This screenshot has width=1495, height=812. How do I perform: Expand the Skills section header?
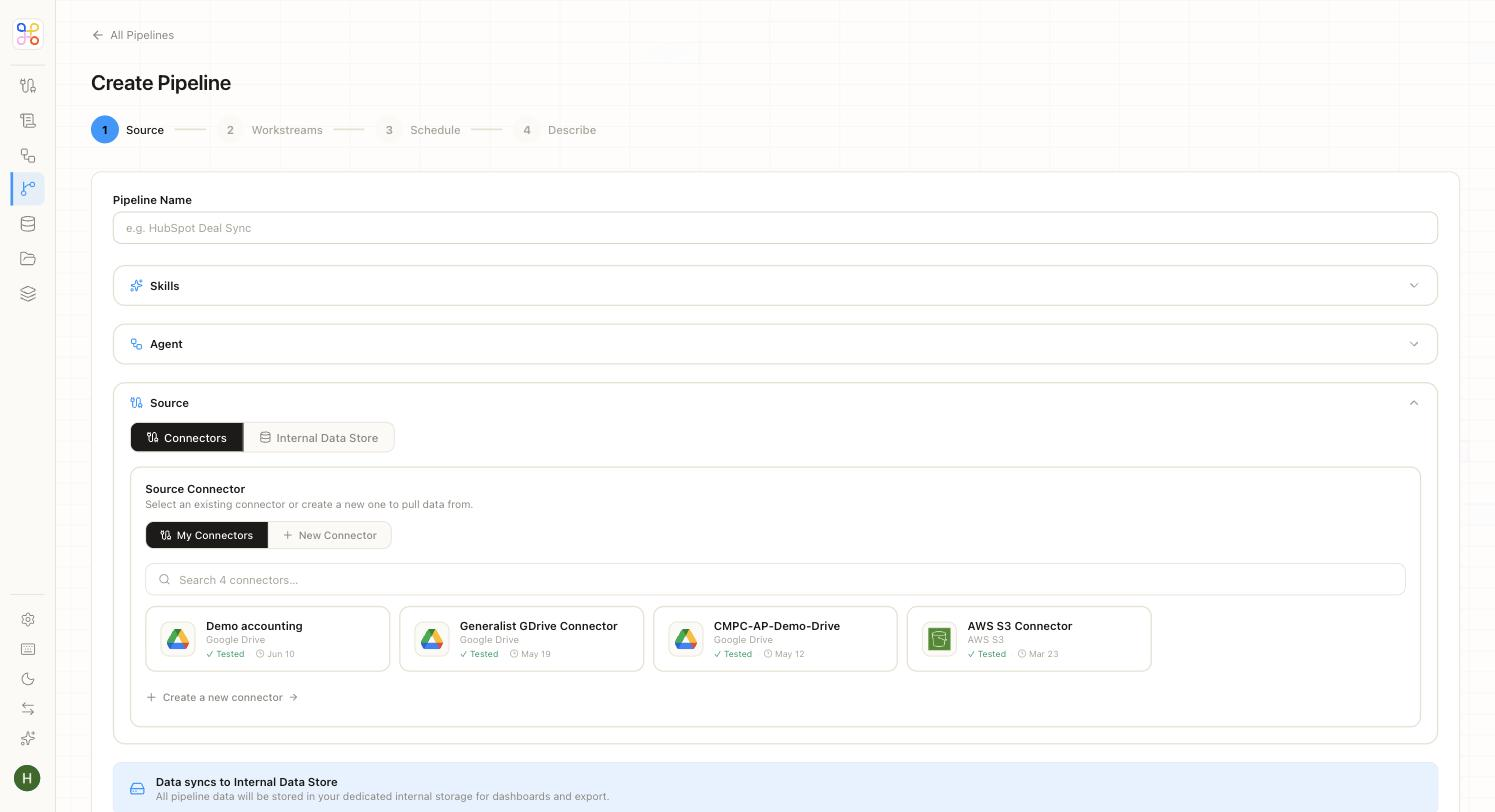point(775,286)
